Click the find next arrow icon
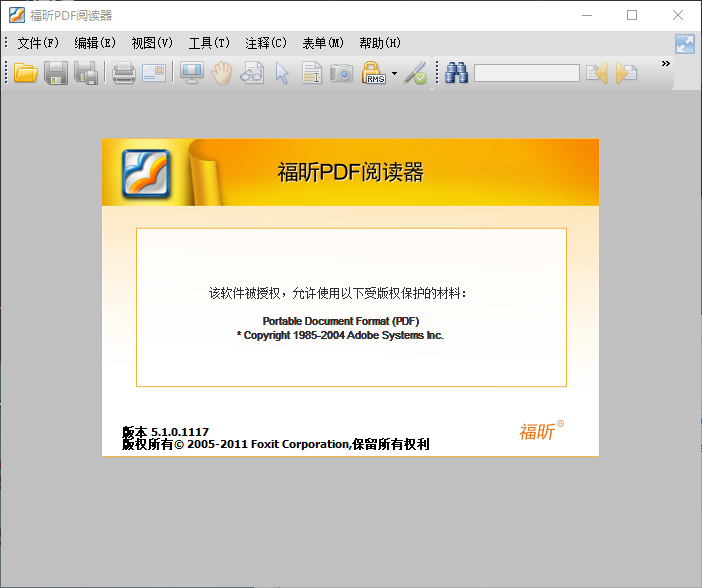The width and height of the screenshot is (702, 588). pyautogui.click(x=626, y=73)
